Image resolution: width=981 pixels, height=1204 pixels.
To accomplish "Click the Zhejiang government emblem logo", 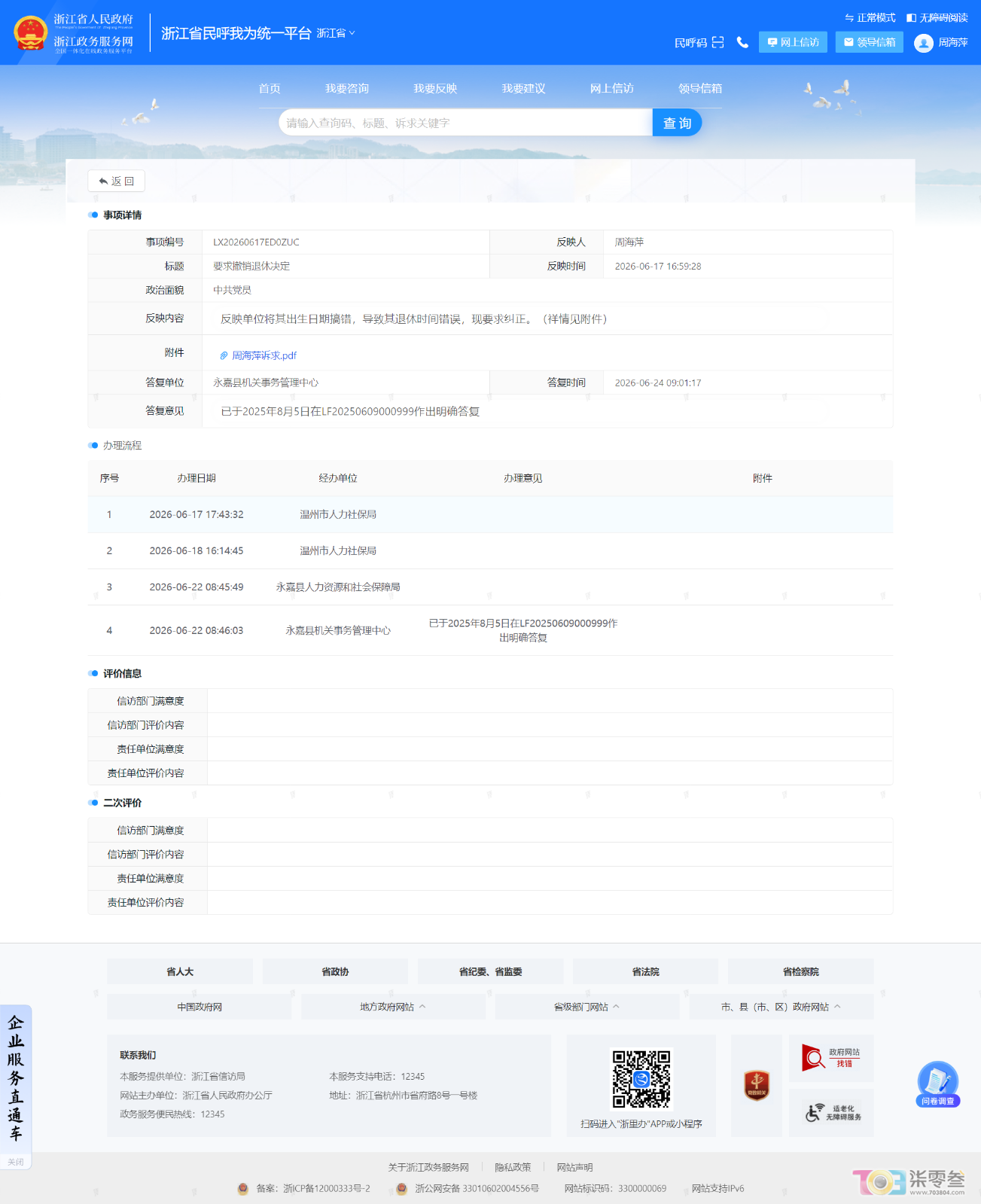I will pos(31,33).
